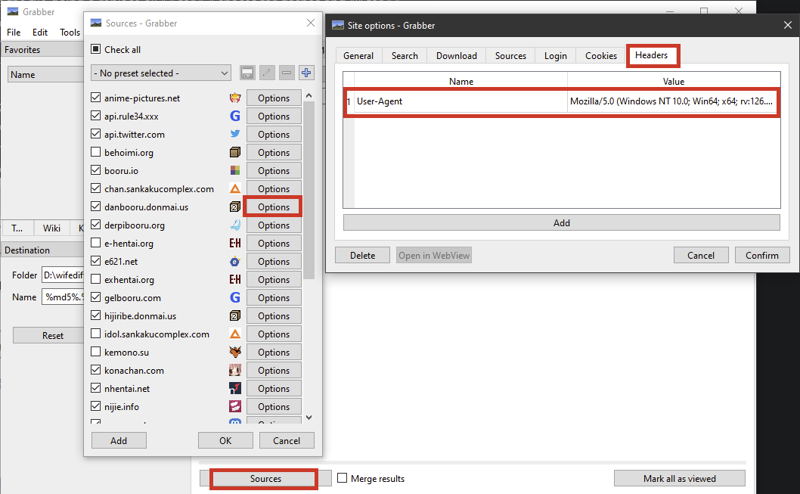The width and height of the screenshot is (800, 494).
Task: Click the konachan.com site icon
Action: tap(235, 370)
